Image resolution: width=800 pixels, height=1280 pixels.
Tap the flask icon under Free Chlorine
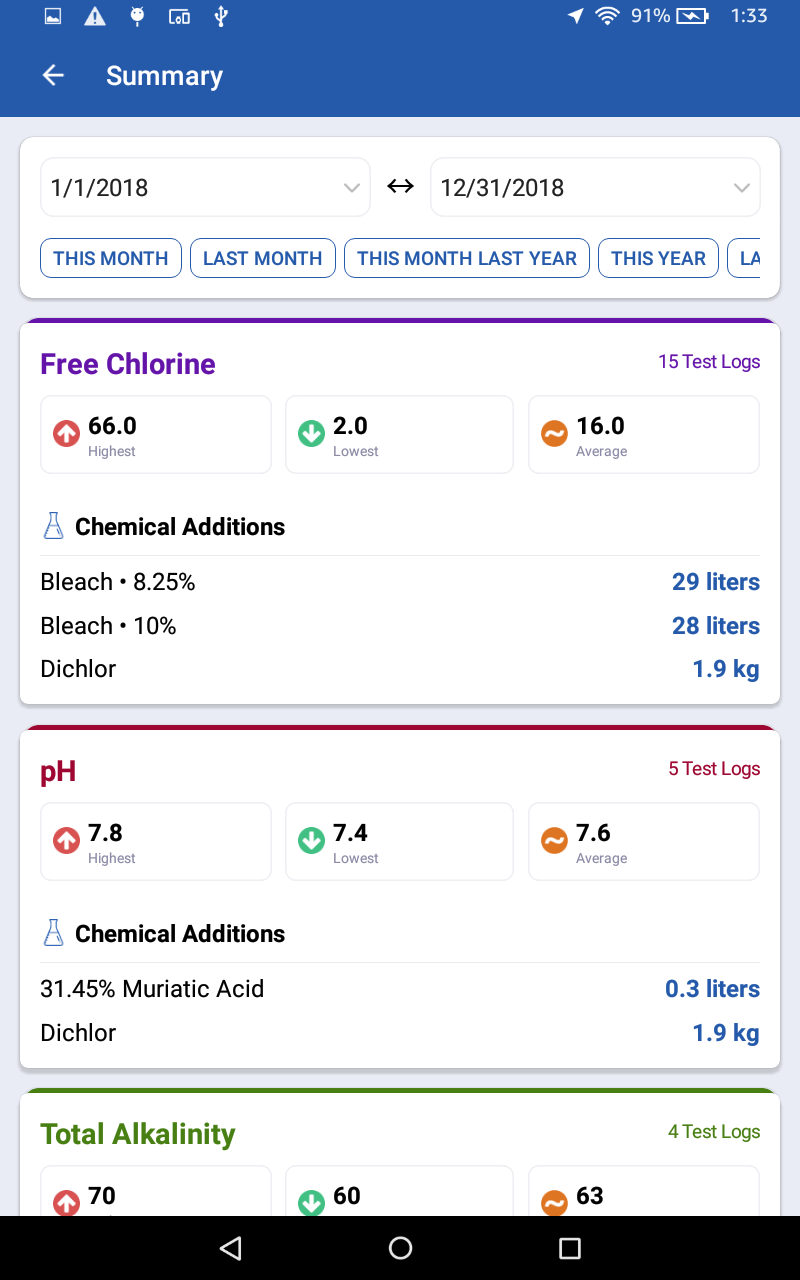pyautogui.click(x=53, y=526)
